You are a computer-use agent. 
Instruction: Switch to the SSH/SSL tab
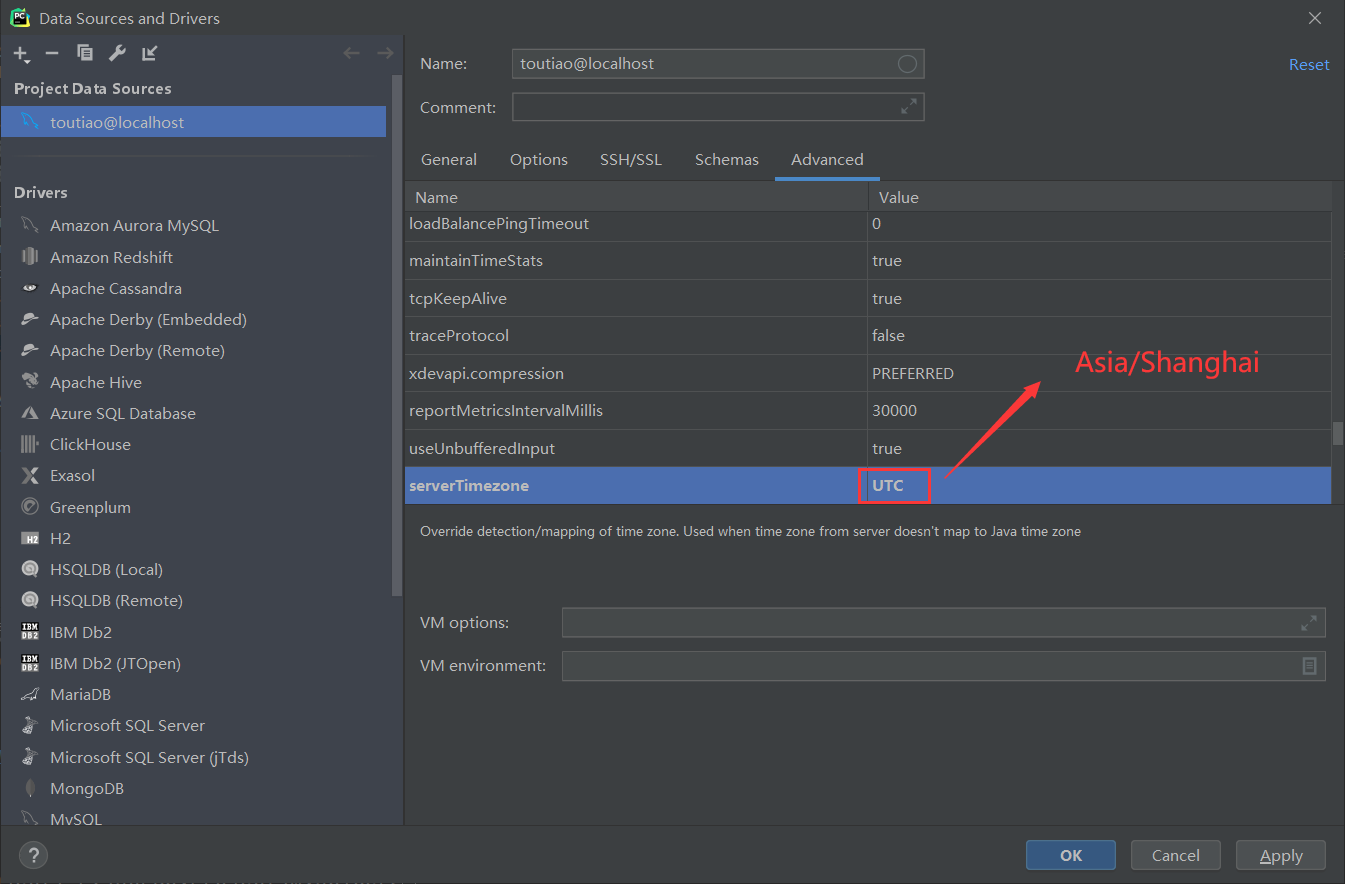click(x=631, y=159)
